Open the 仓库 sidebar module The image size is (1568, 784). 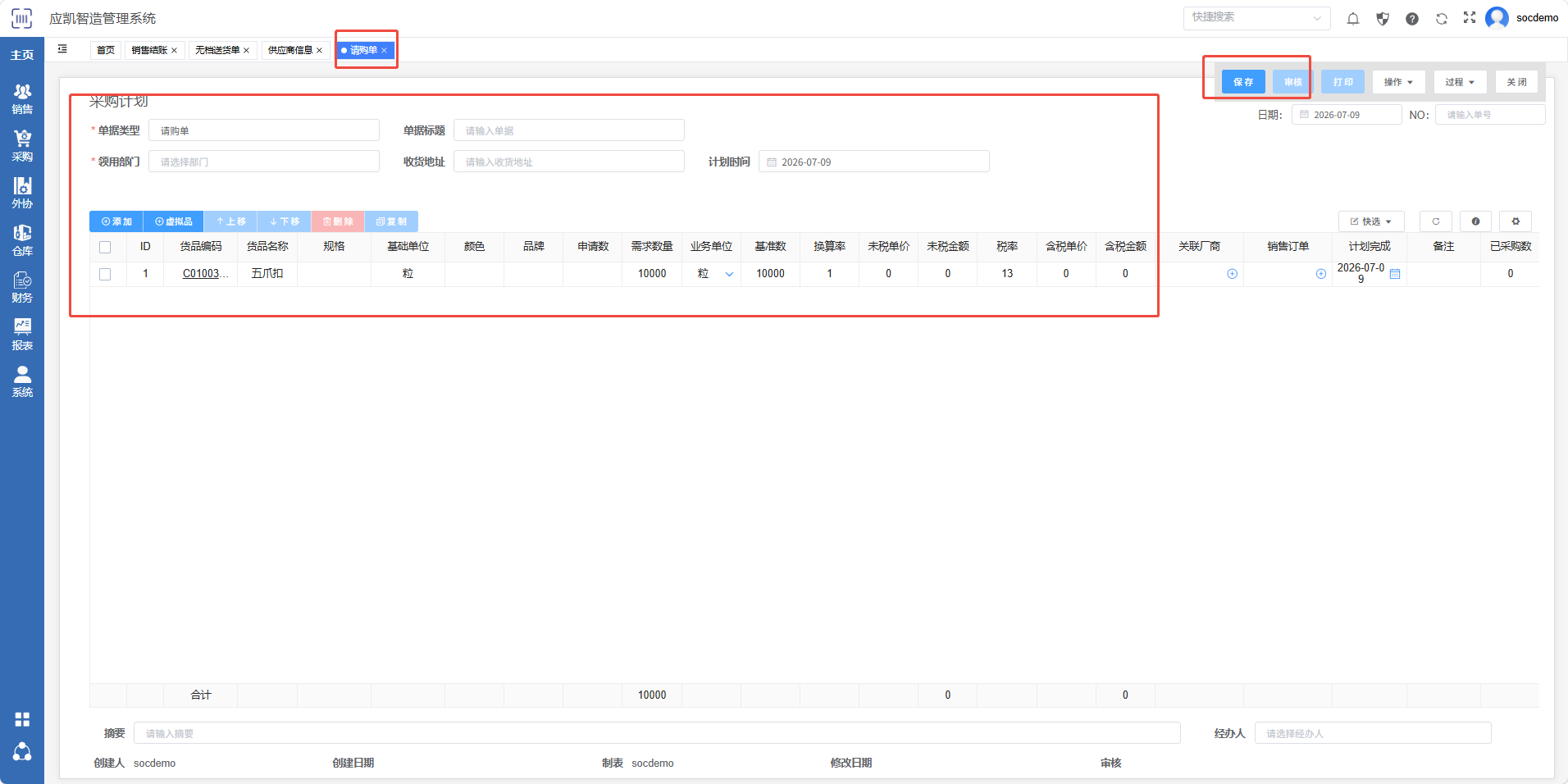coord(22,240)
